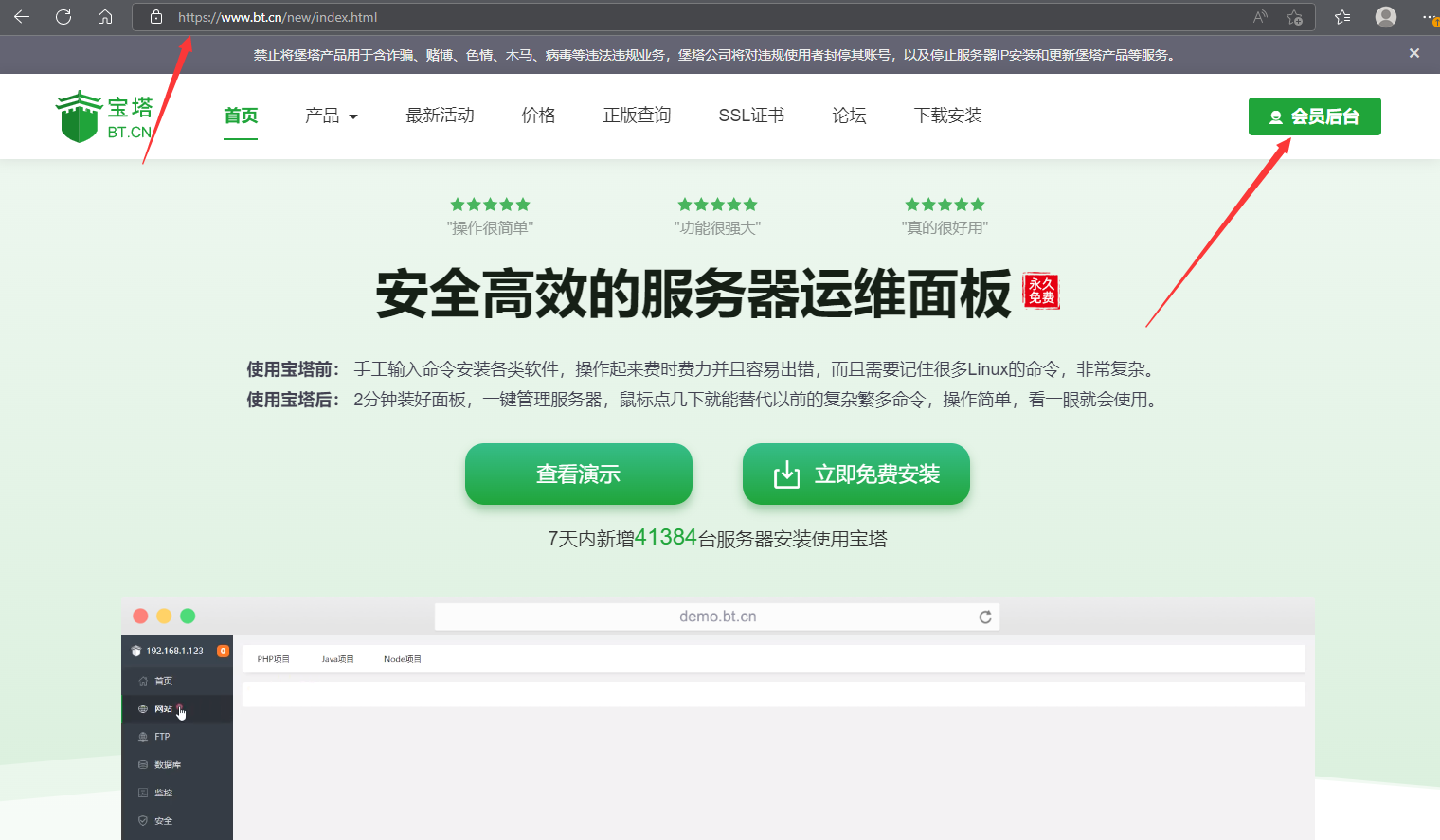Image resolution: width=1440 pixels, height=840 pixels.
Task: Open the browser home page icon
Action: tap(105, 17)
